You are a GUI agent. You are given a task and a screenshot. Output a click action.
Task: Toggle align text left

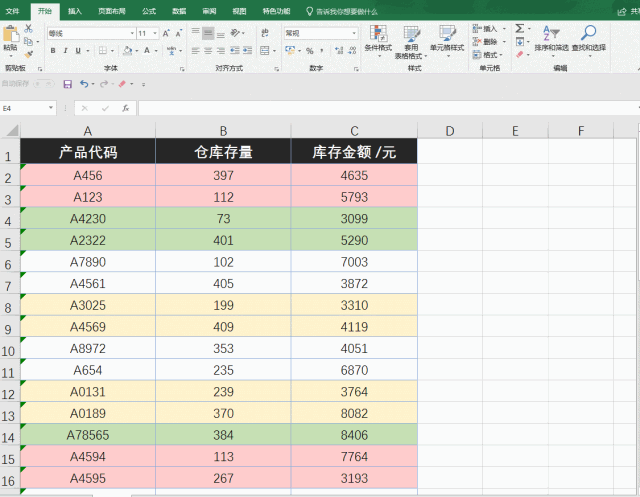point(196,51)
